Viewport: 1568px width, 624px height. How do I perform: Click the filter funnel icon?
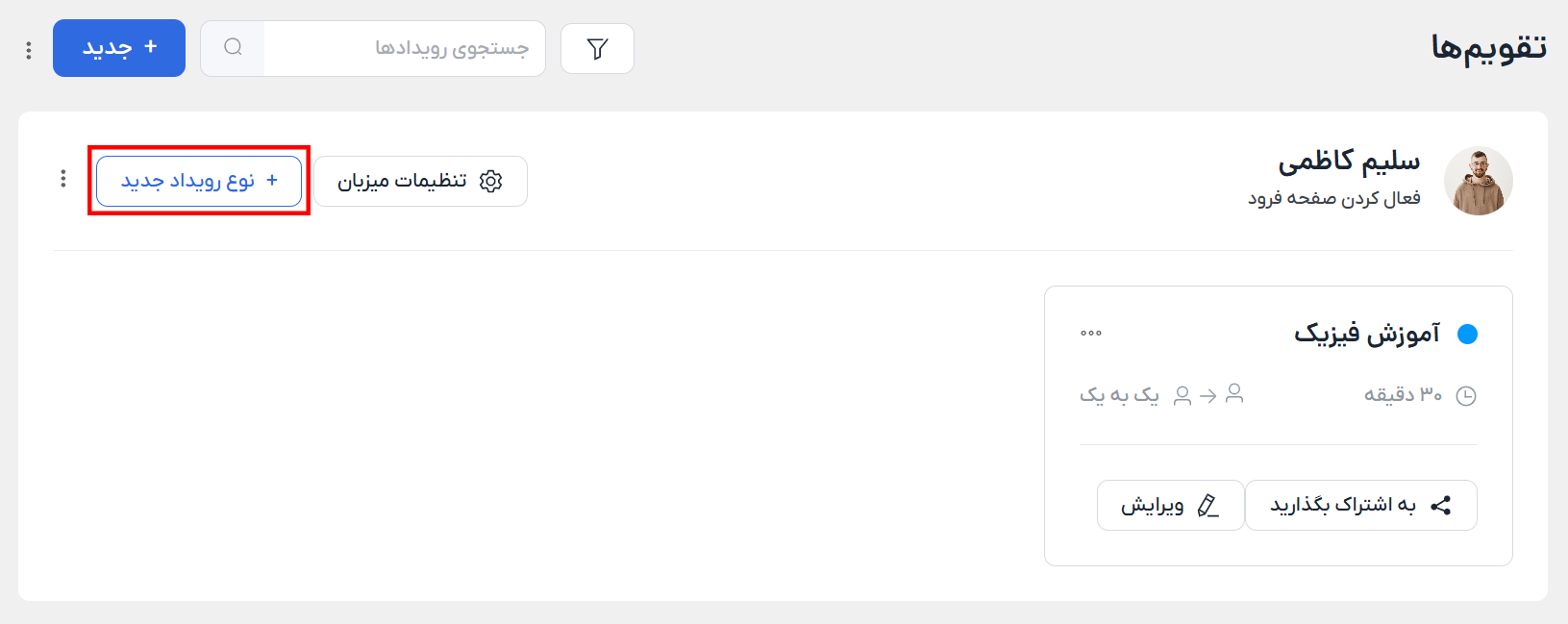[x=597, y=48]
